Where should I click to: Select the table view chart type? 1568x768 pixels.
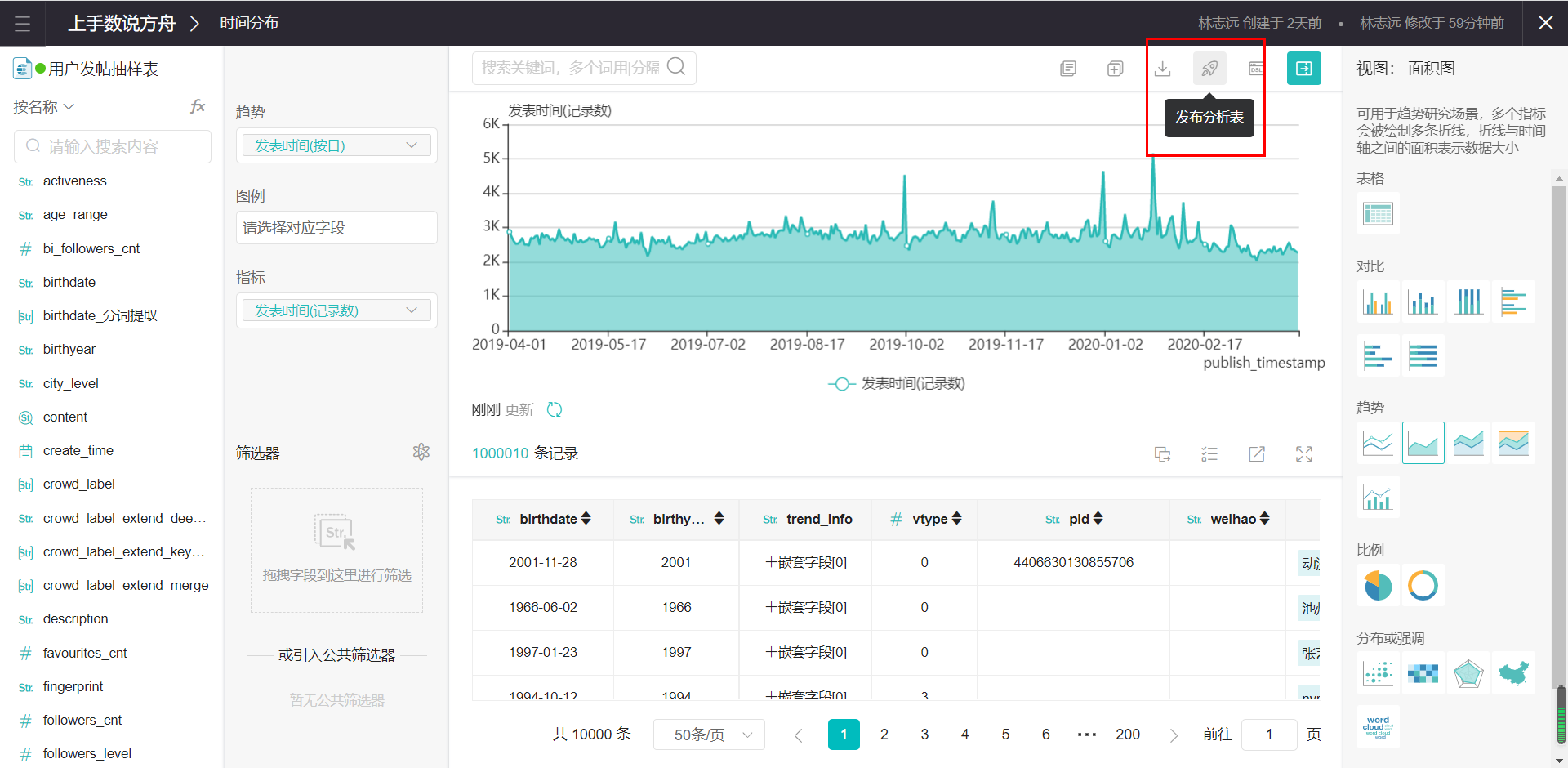click(x=1379, y=214)
